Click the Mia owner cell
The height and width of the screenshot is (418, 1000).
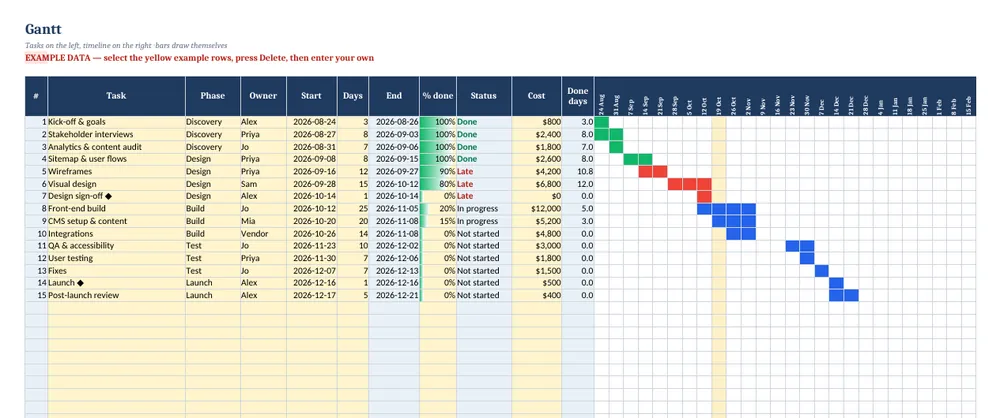tap(263, 221)
